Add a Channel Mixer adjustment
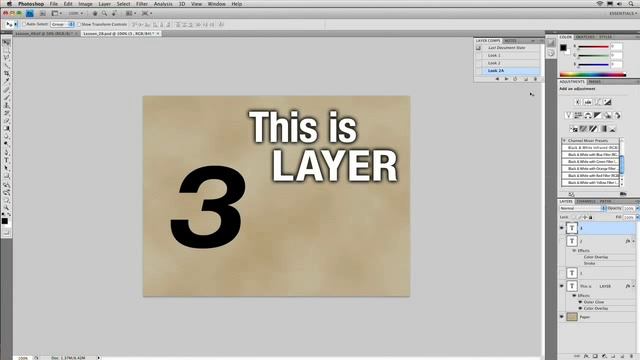 [617, 116]
